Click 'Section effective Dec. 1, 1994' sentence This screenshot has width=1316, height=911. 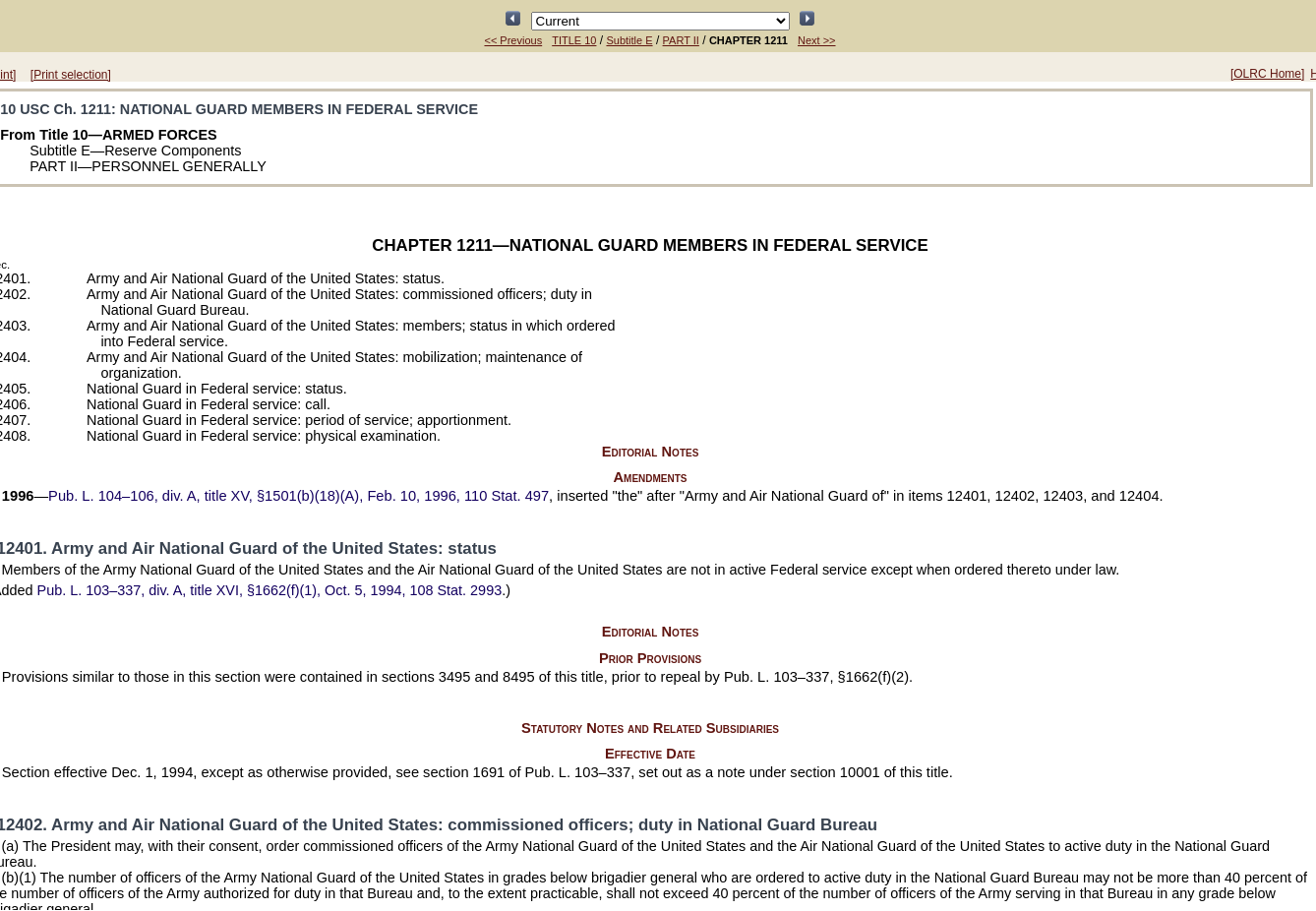[x=477, y=772]
